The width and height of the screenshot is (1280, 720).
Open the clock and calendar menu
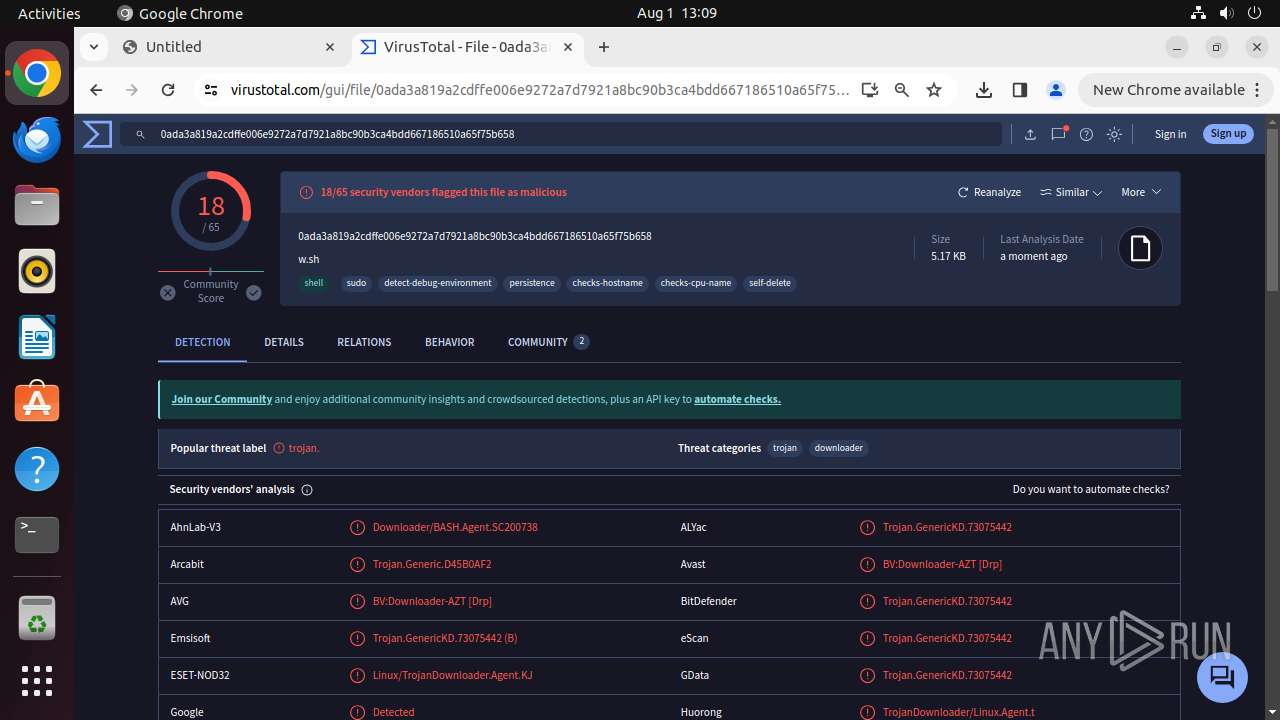(x=676, y=13)
